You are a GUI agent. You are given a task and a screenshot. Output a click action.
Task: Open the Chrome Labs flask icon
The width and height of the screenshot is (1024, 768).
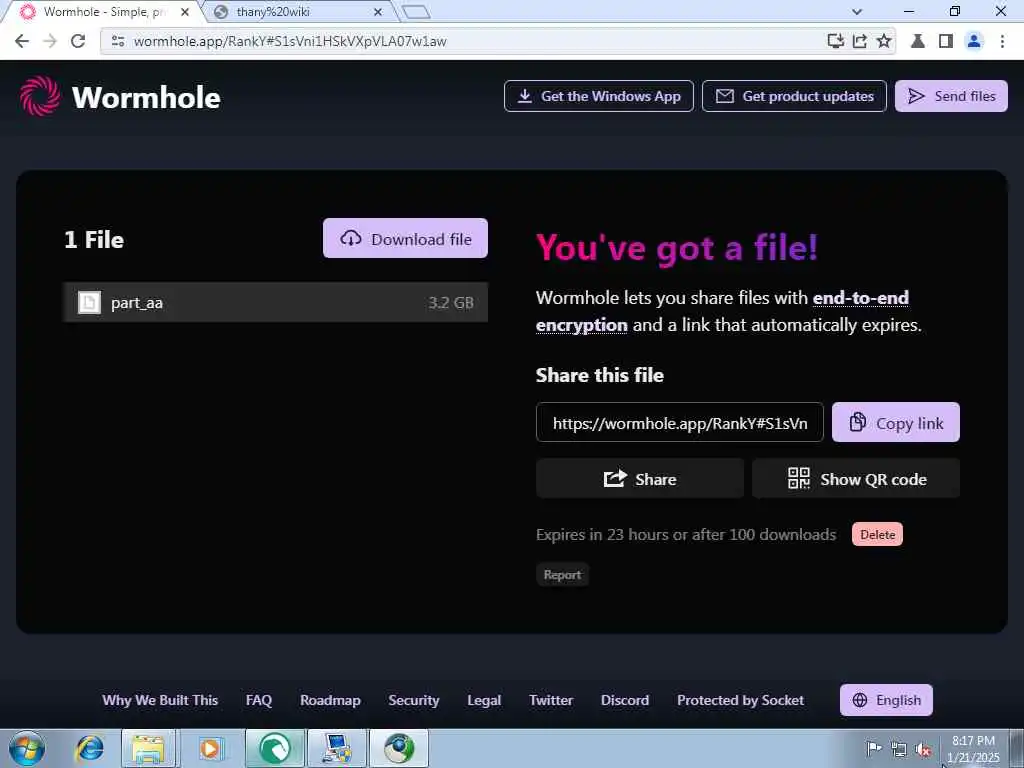(x=918, y=41)
